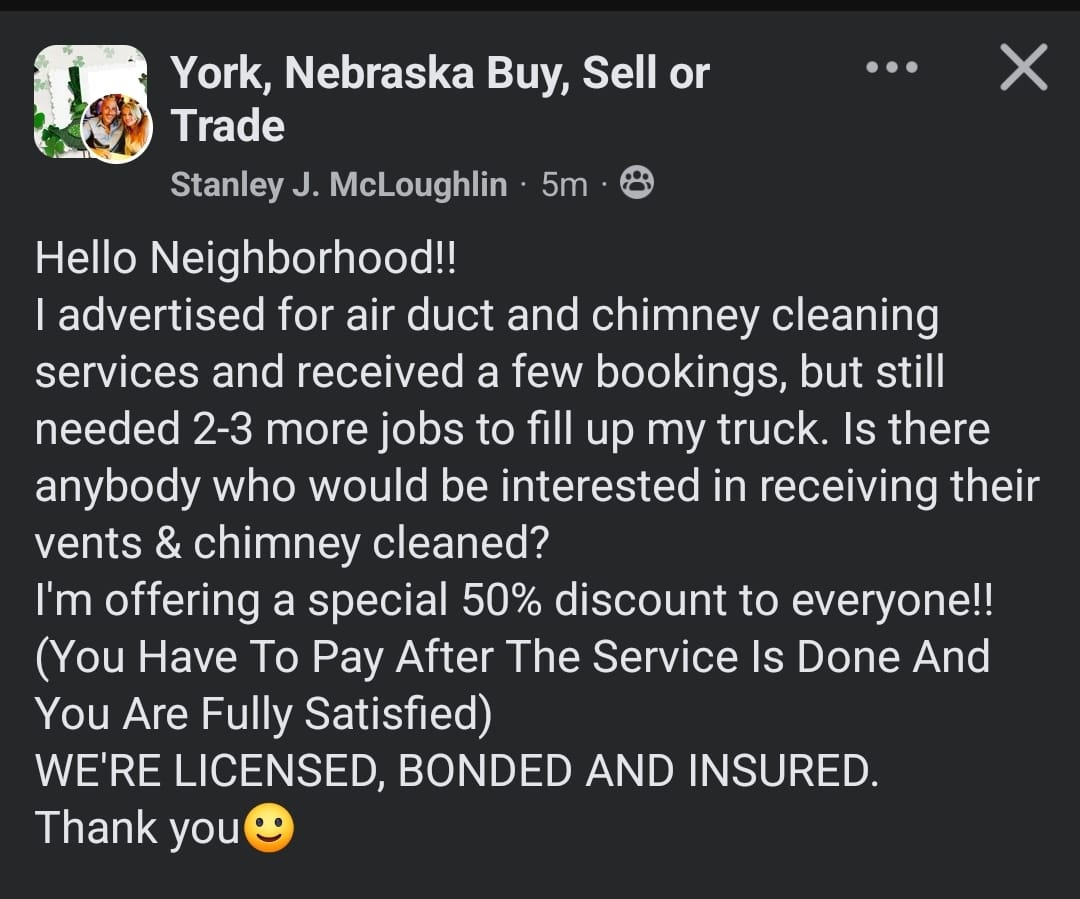Image resolution: width=1080 pixels, height=899 pixels.
Task: Click the group members icon next to timestamp
Action: pyautogui.click(x=637, y=183)
